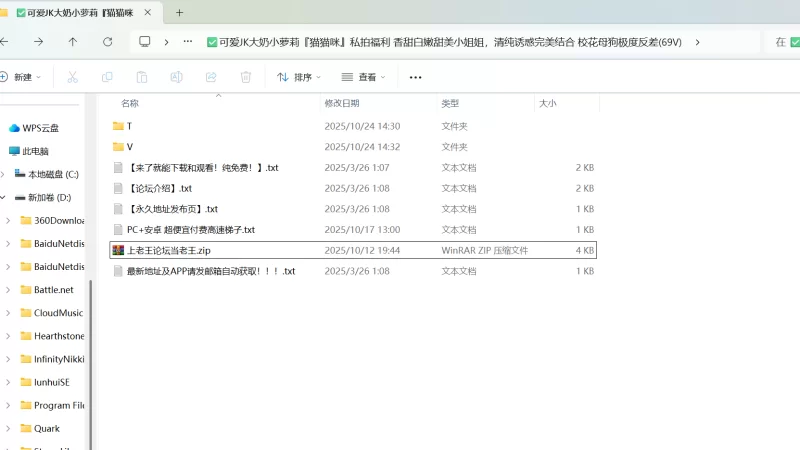Refresh the current folder view
Screen dimensions: 800x450
tap(107, 42)
